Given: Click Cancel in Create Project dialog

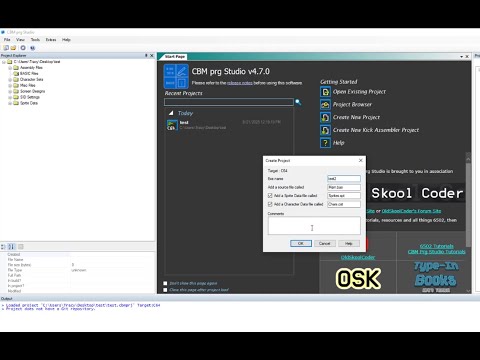Looking at the screenshot, I should [324, 244].
